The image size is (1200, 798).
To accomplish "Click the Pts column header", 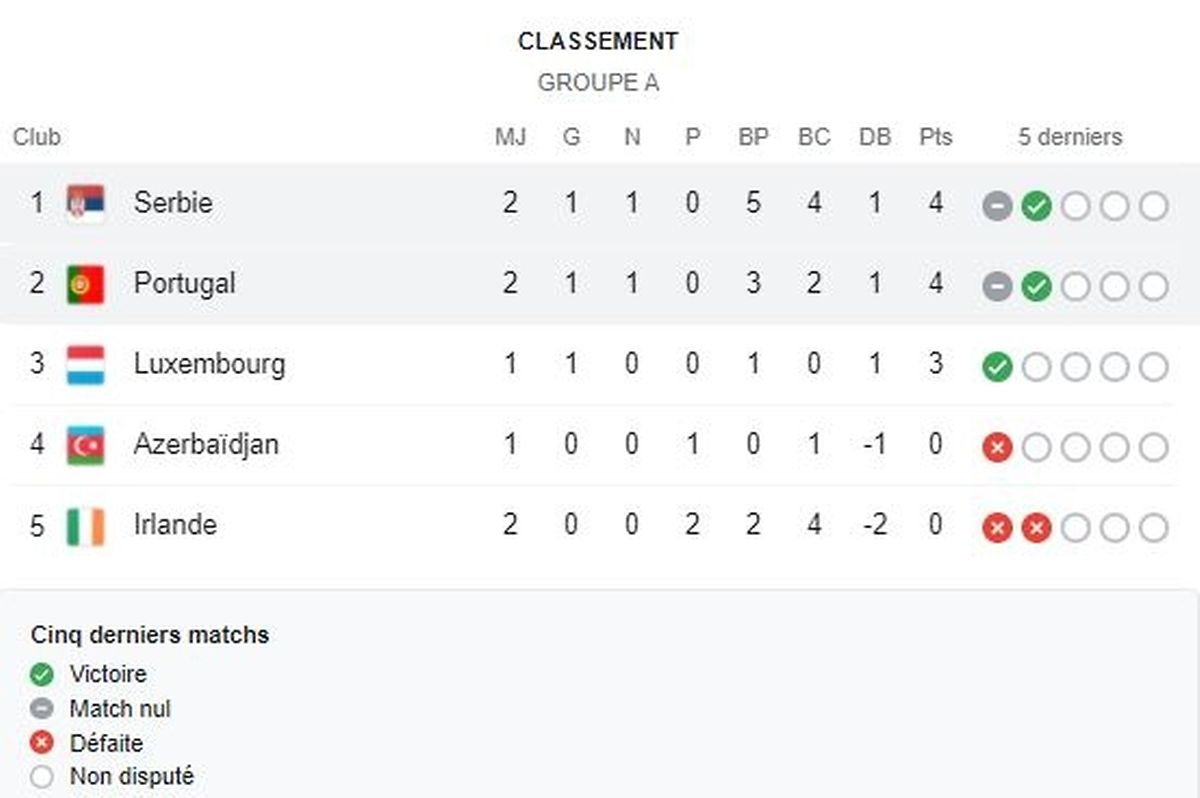I will tap(936, 137).
